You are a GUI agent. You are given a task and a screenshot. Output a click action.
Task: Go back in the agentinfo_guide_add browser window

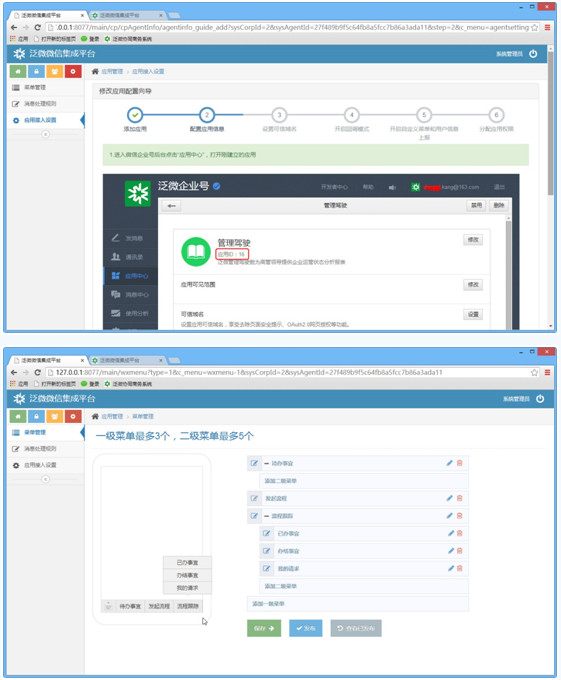click(14, 27)
